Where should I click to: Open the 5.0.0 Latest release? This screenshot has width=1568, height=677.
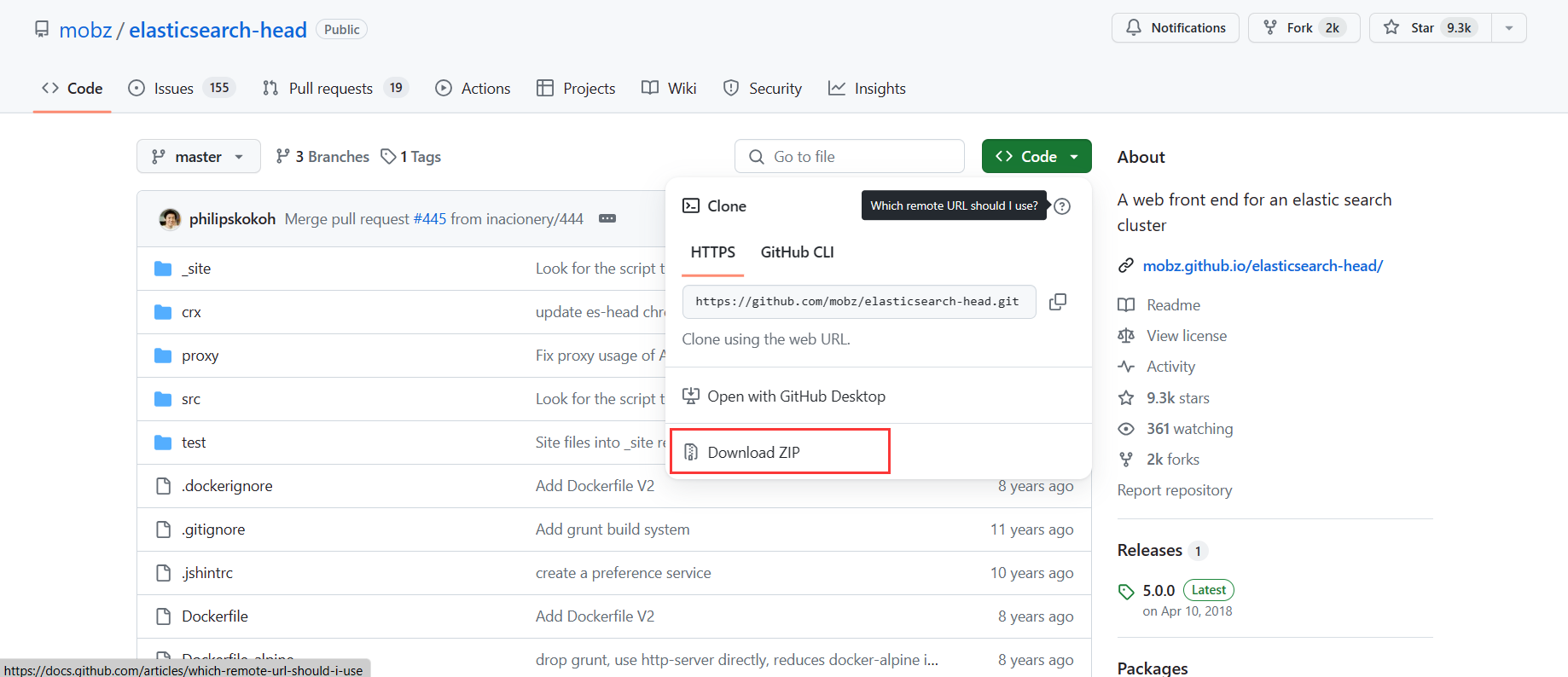(1188, 590)
